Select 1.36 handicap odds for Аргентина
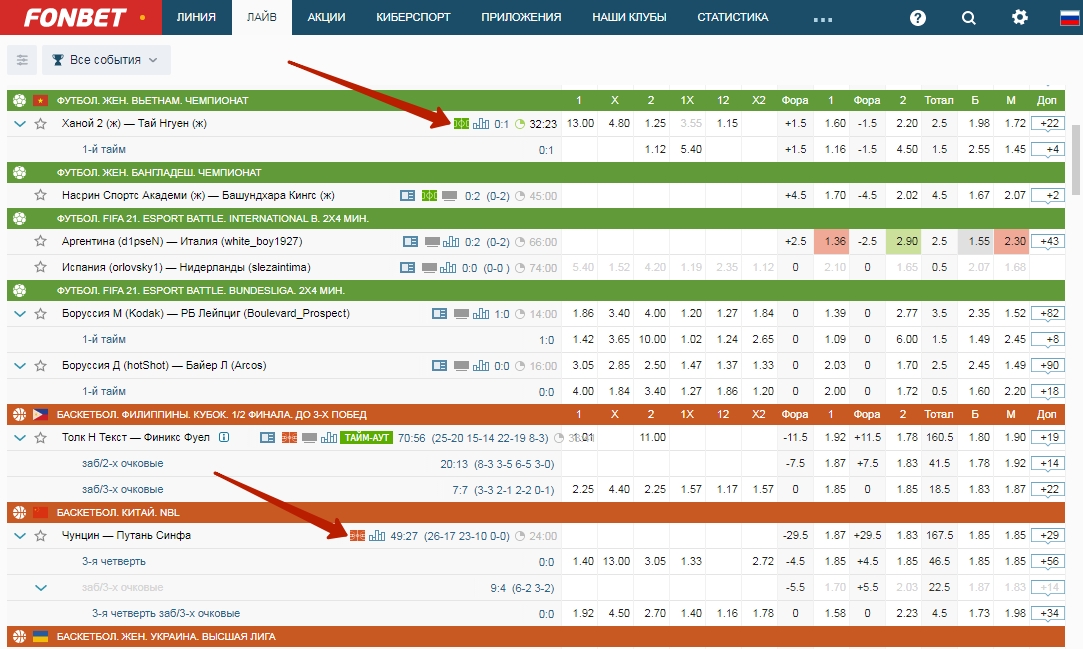Screen dimensions: 1083x649 click(832, 242)
